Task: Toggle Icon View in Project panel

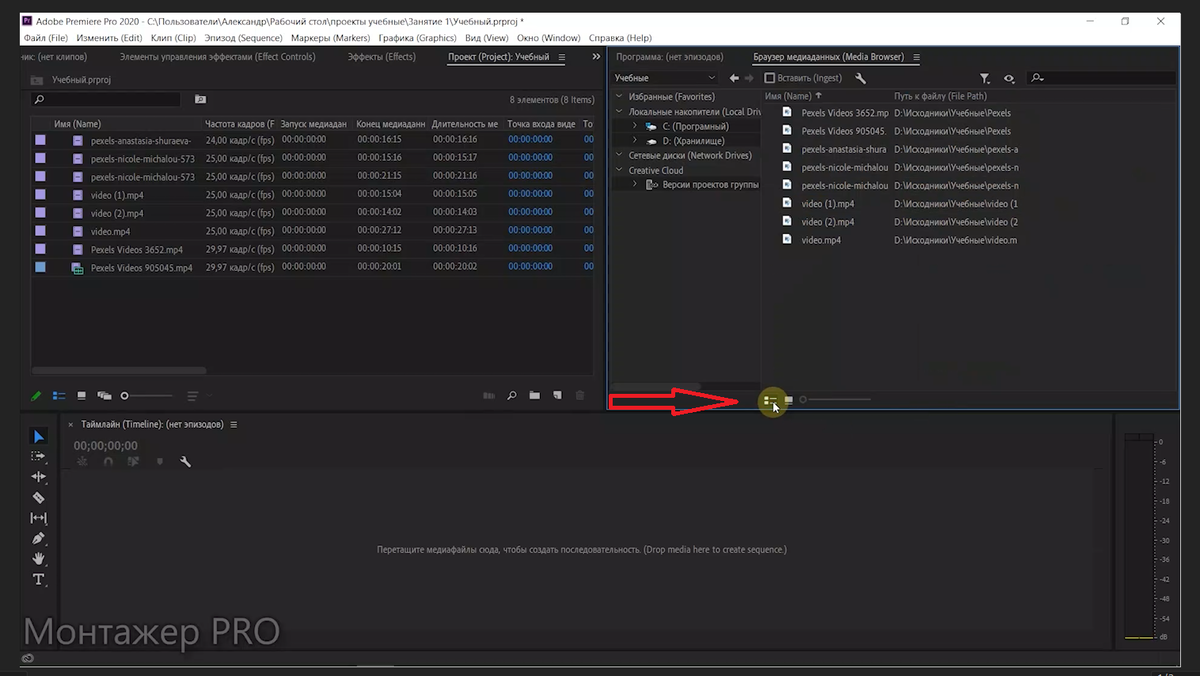Action: click(82, 396)
